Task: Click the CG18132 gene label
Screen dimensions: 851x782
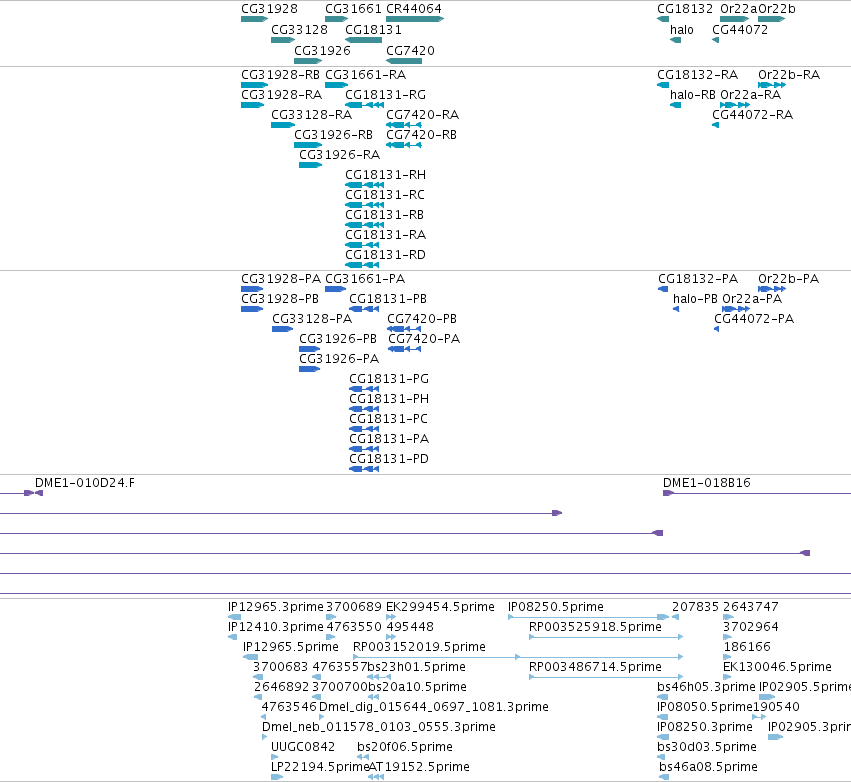Action: tap(685, 9)
